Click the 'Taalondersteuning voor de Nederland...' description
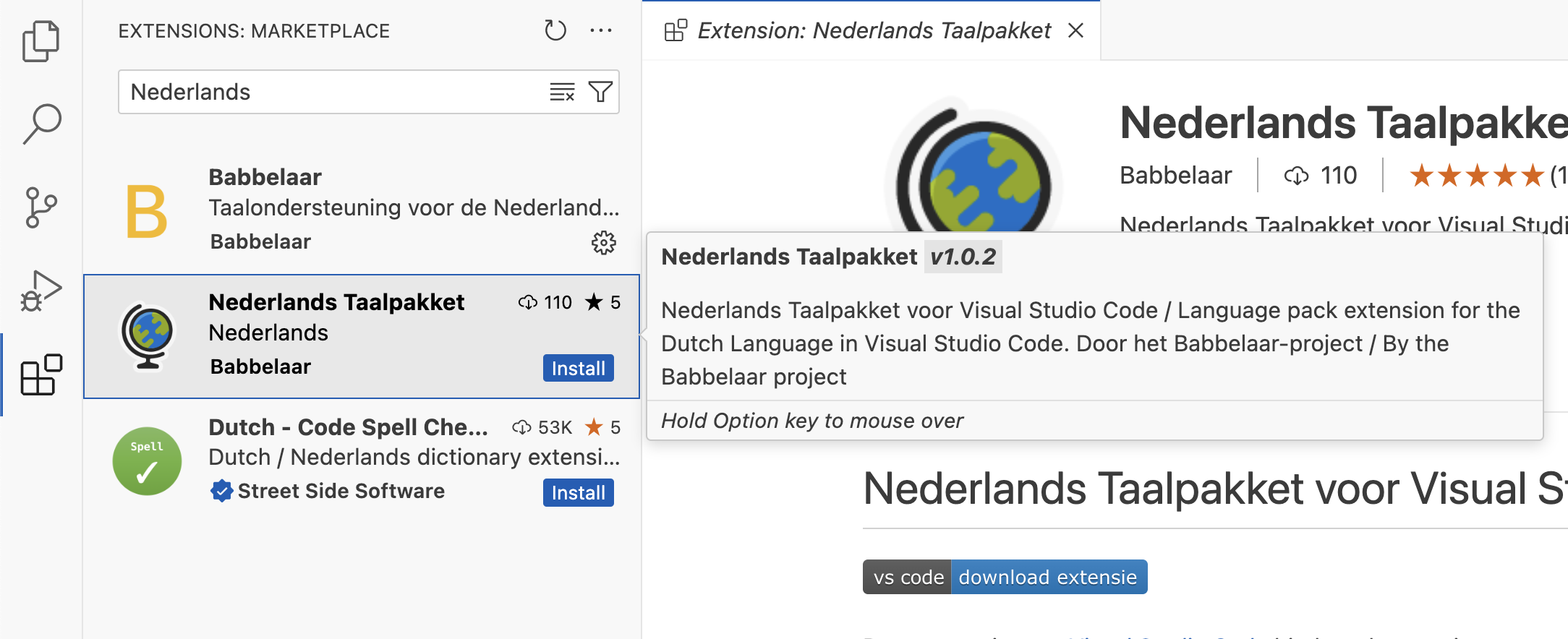Screen dimensions: 1568x639 (414, 207)
